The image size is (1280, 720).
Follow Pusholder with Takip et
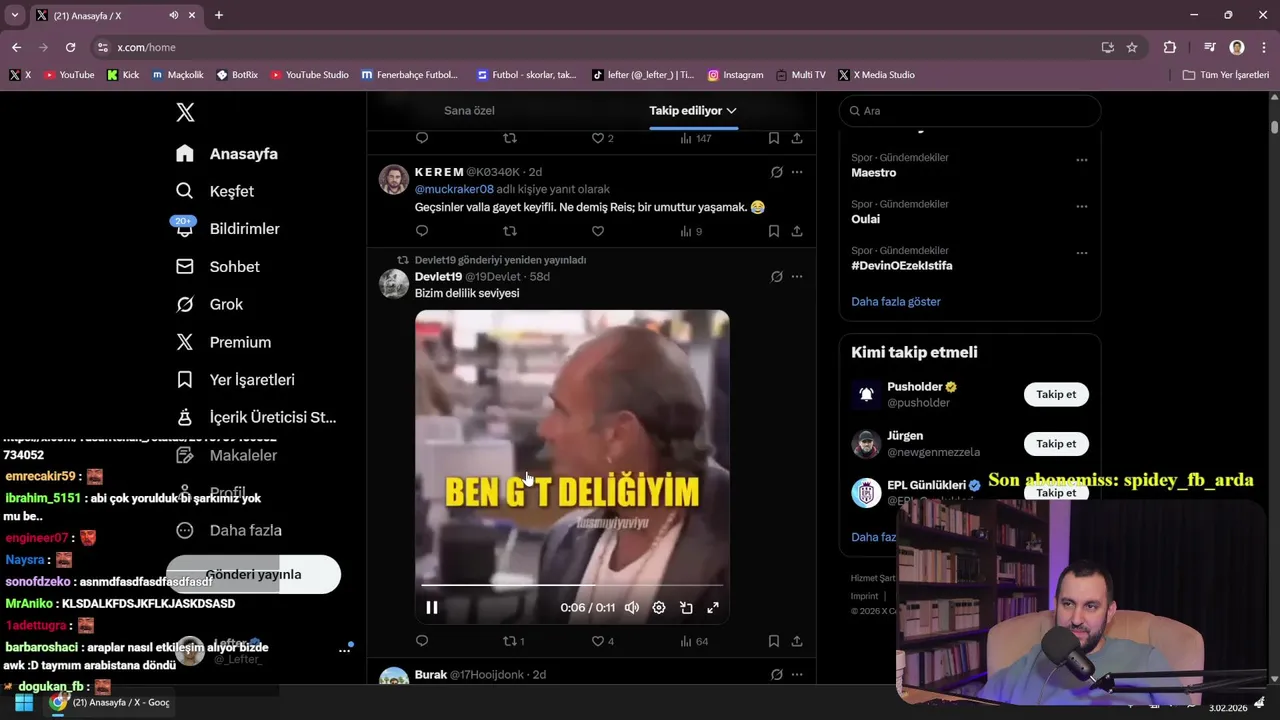1056,394
